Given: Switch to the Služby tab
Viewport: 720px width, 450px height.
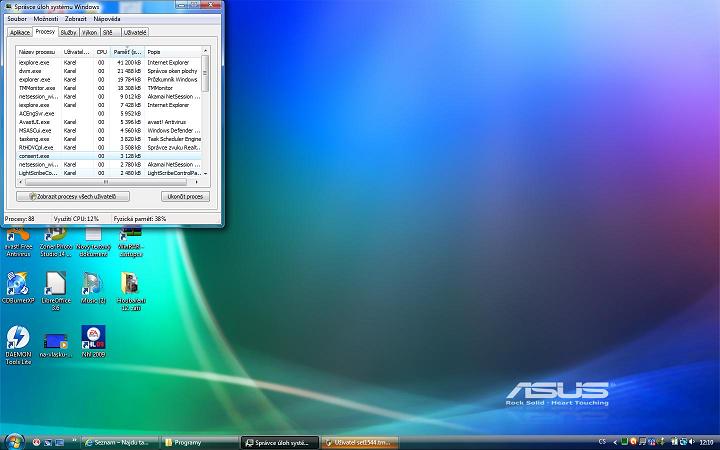Looking at the screenshot, I should [x=68, y=33].
